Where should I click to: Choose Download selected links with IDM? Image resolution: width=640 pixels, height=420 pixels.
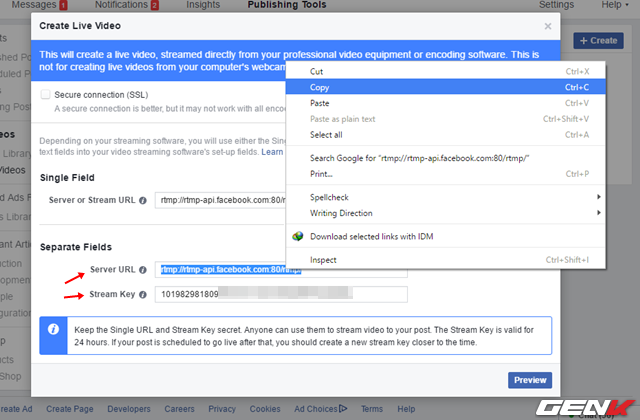tap(446, 236)
